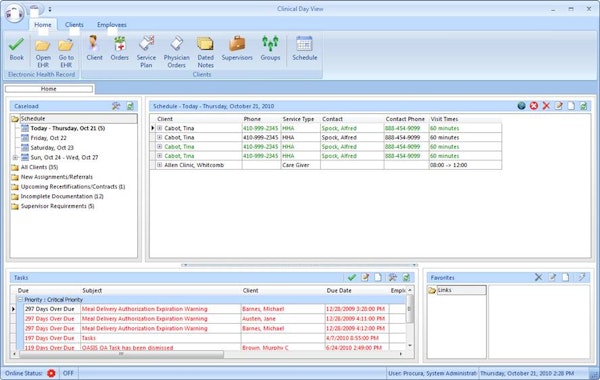Open Upcoming Recertifications/Contracts (1) folder
Viewport: 600px width, 380px height.
73,187
